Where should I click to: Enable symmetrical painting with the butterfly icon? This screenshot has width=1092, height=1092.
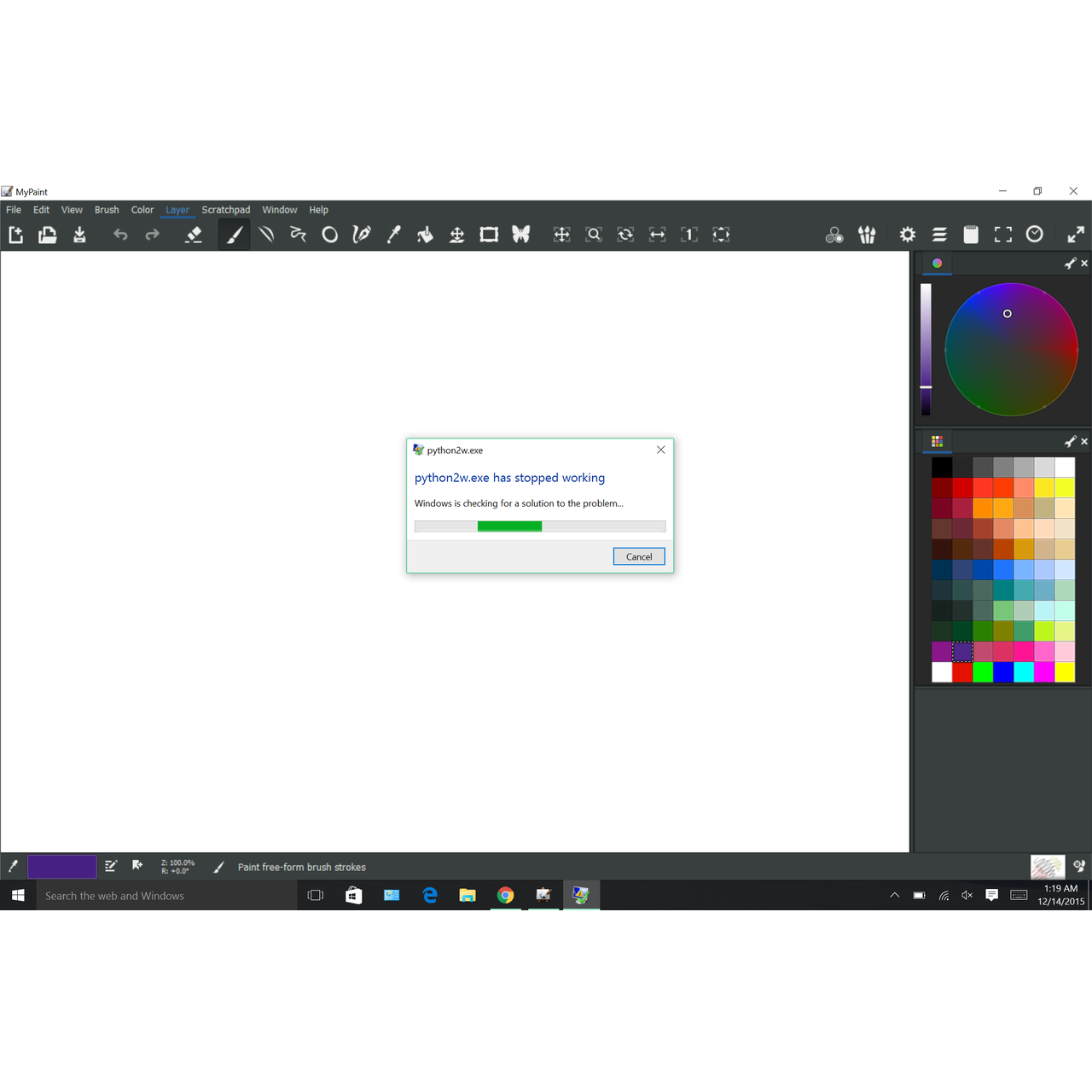click(521, 235)
